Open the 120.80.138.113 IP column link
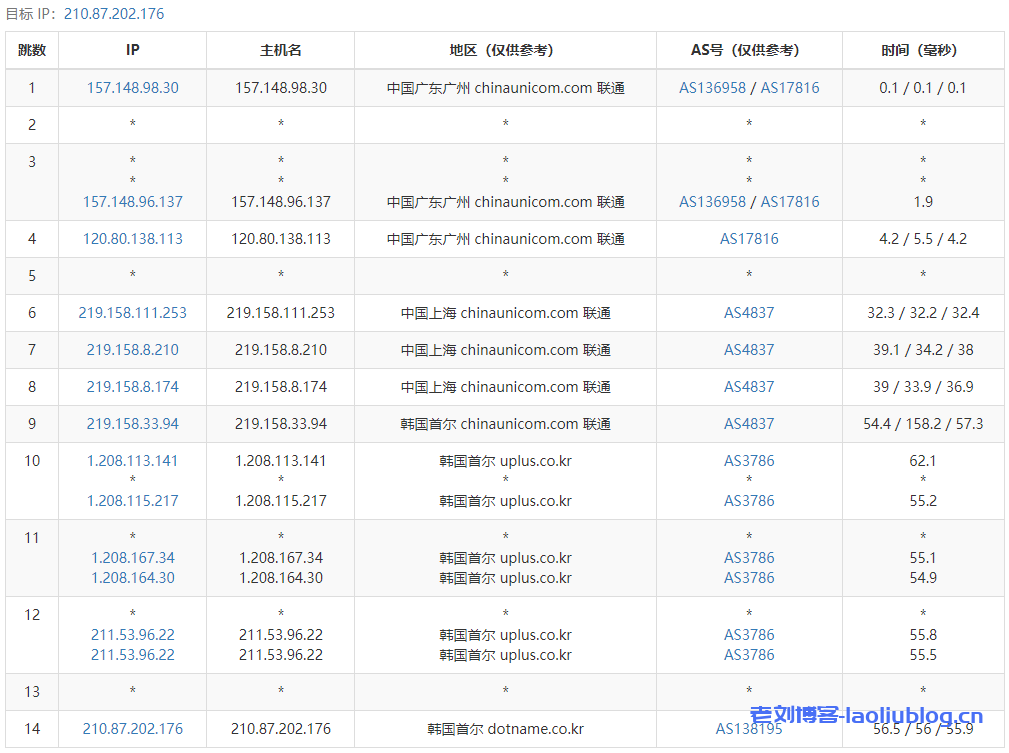1009x753 pixels. (132, 239)
